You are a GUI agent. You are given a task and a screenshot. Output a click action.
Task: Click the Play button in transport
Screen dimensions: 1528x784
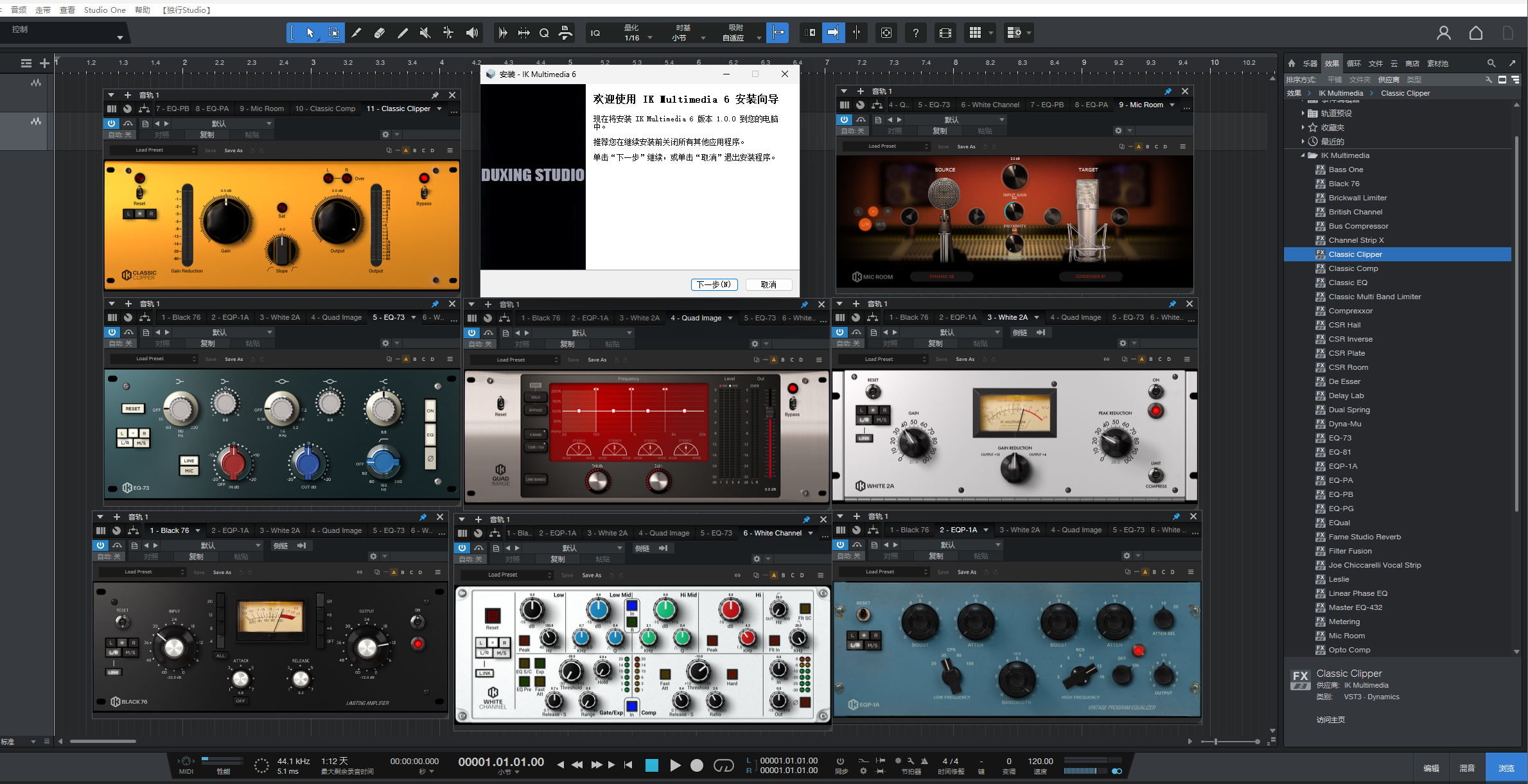tap(675, 765)
